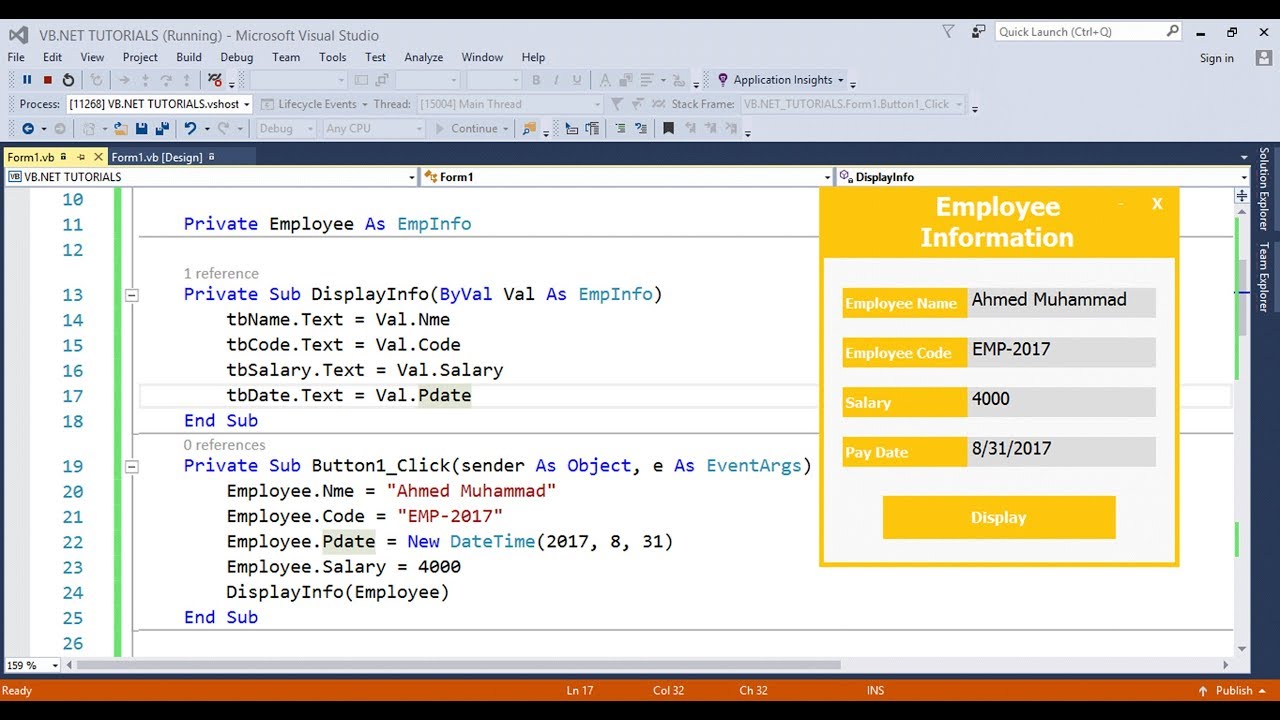This screenshot has height=720, width=1280.
Task: Click the code editor horizontal scrollbar
Action: click(459, 665)
